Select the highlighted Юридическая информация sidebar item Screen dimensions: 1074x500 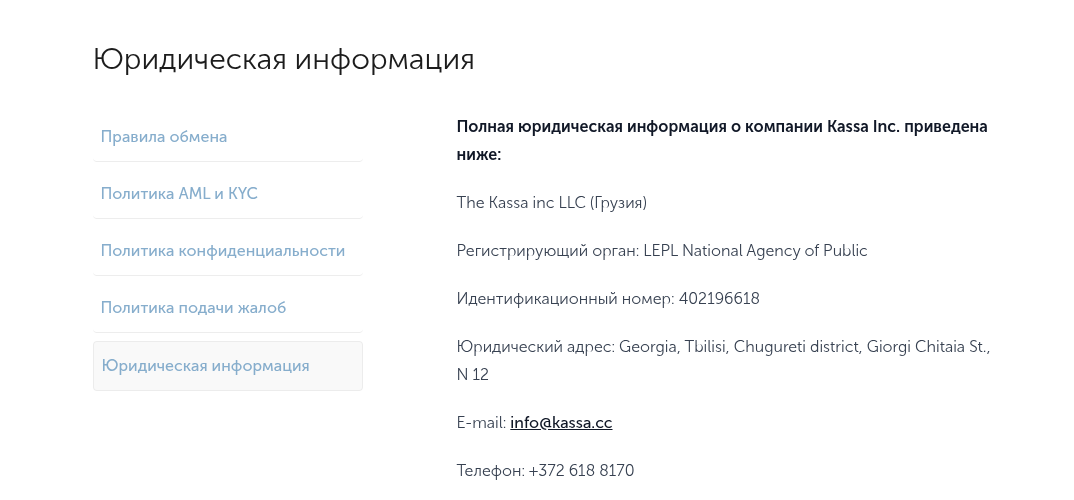coord(206,366)
